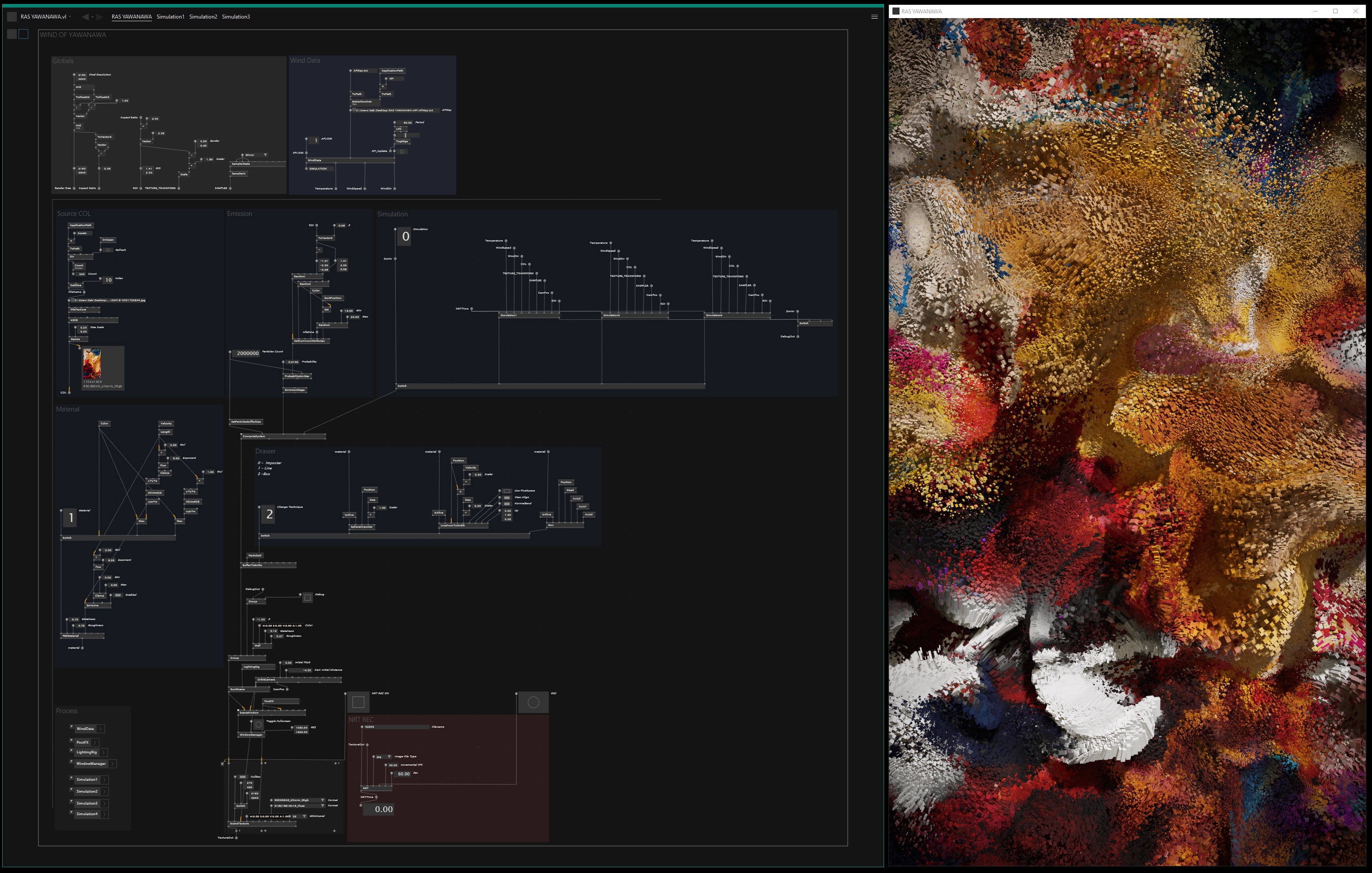Open the RAS YAWANAWA.vl document dropdown
The height and width of the screenshot is (873, 1372).
(69, 16)
